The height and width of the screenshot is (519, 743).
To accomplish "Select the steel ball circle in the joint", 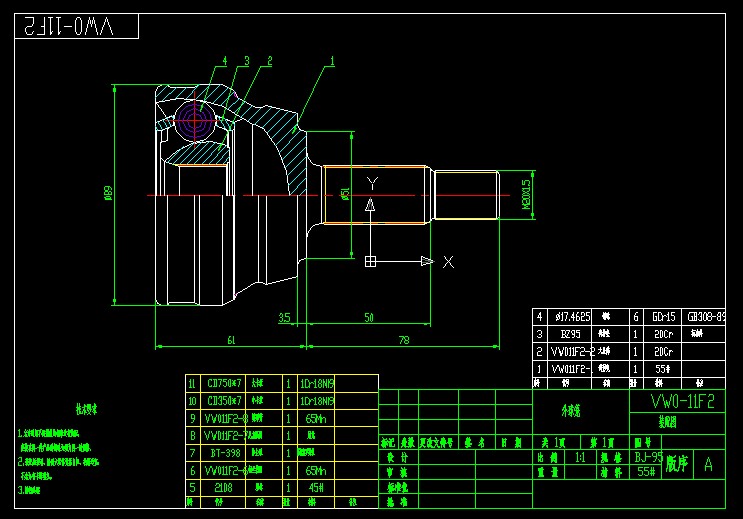I will click(x=194, y=119).
